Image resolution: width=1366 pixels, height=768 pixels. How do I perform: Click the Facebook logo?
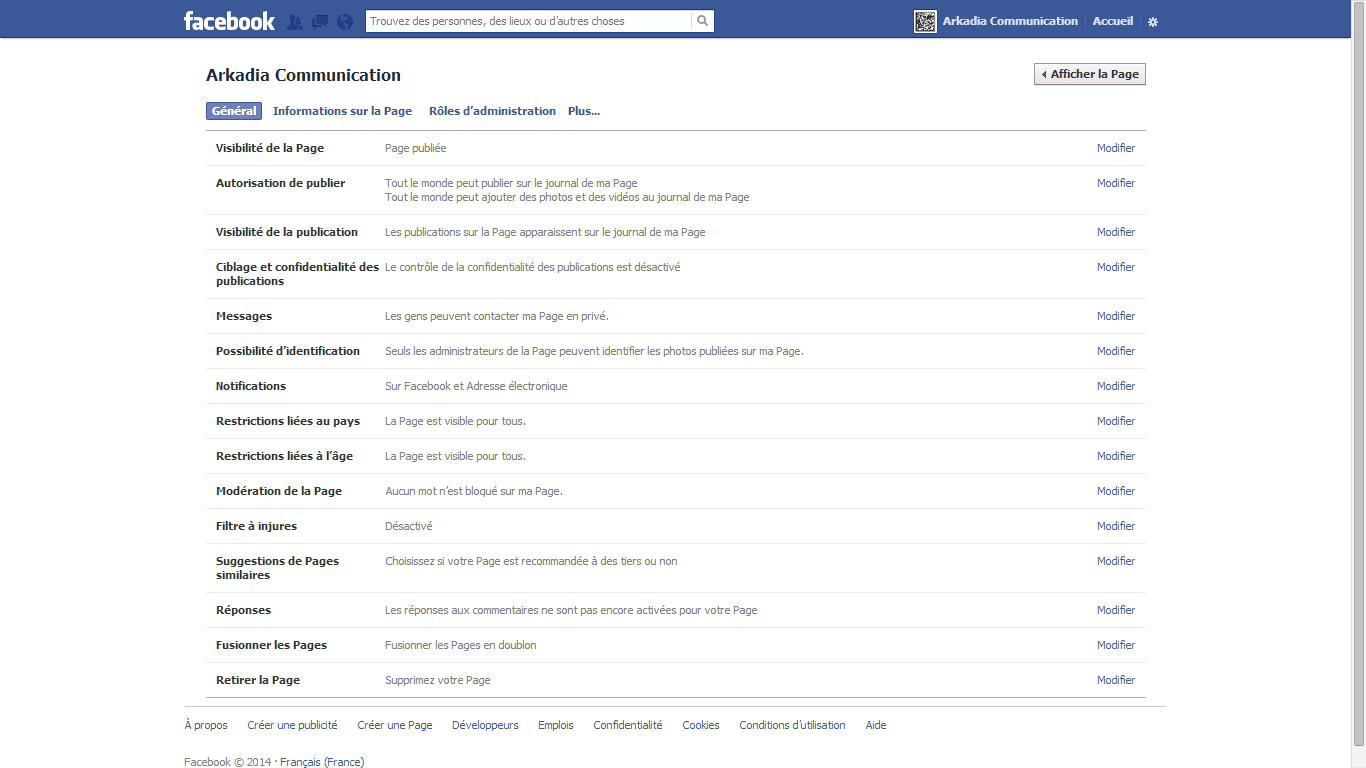click(229, 21)
